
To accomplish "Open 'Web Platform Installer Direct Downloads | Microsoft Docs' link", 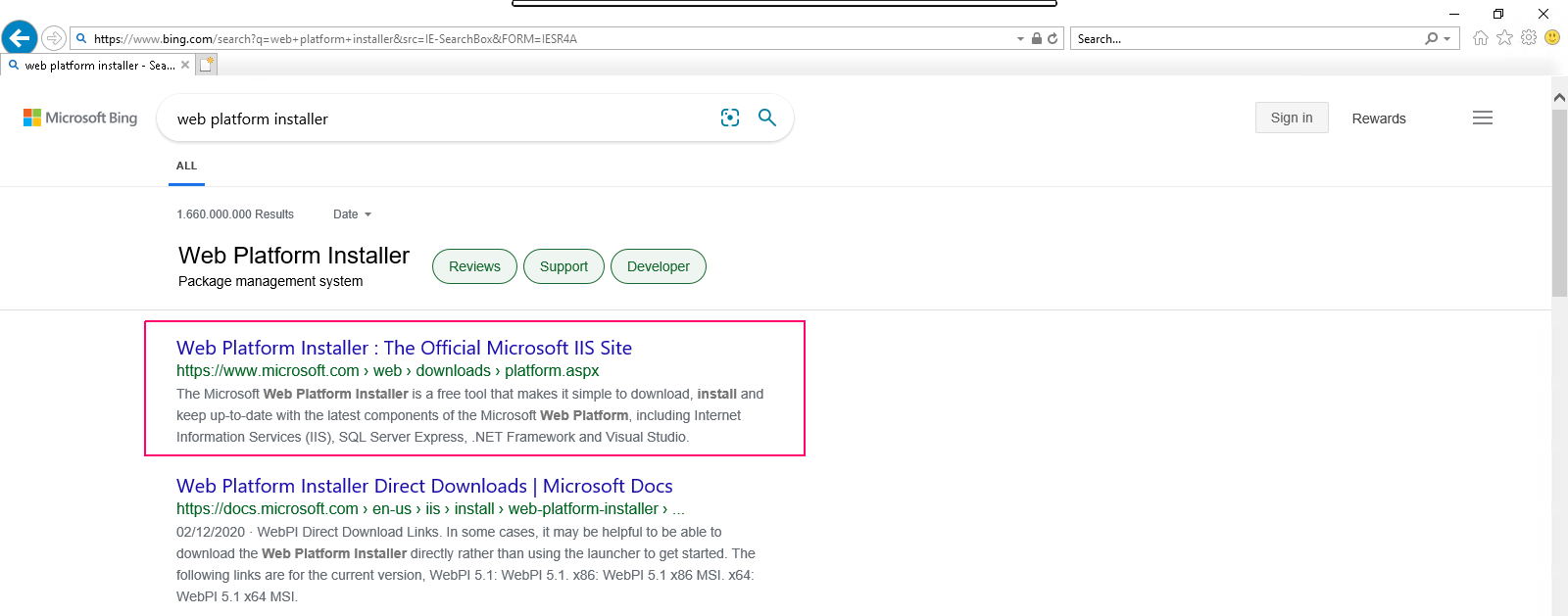I will click(x=424, y=486).
